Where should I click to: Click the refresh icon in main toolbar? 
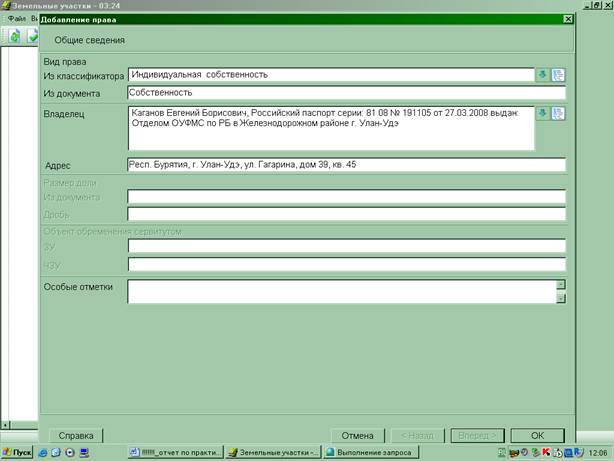point(15,36)
